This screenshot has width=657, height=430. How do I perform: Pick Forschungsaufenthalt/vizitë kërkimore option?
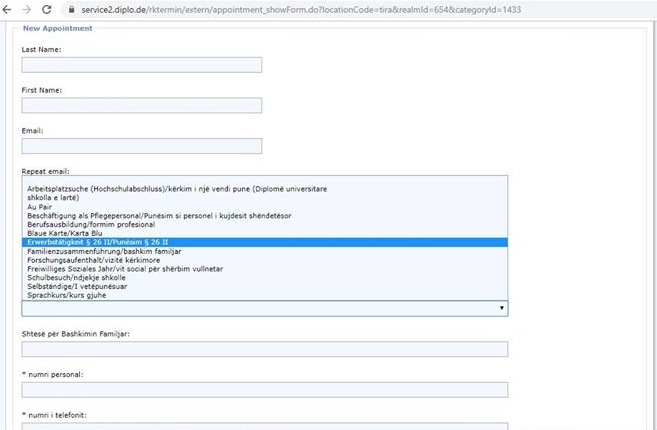[x=265, y=260]
